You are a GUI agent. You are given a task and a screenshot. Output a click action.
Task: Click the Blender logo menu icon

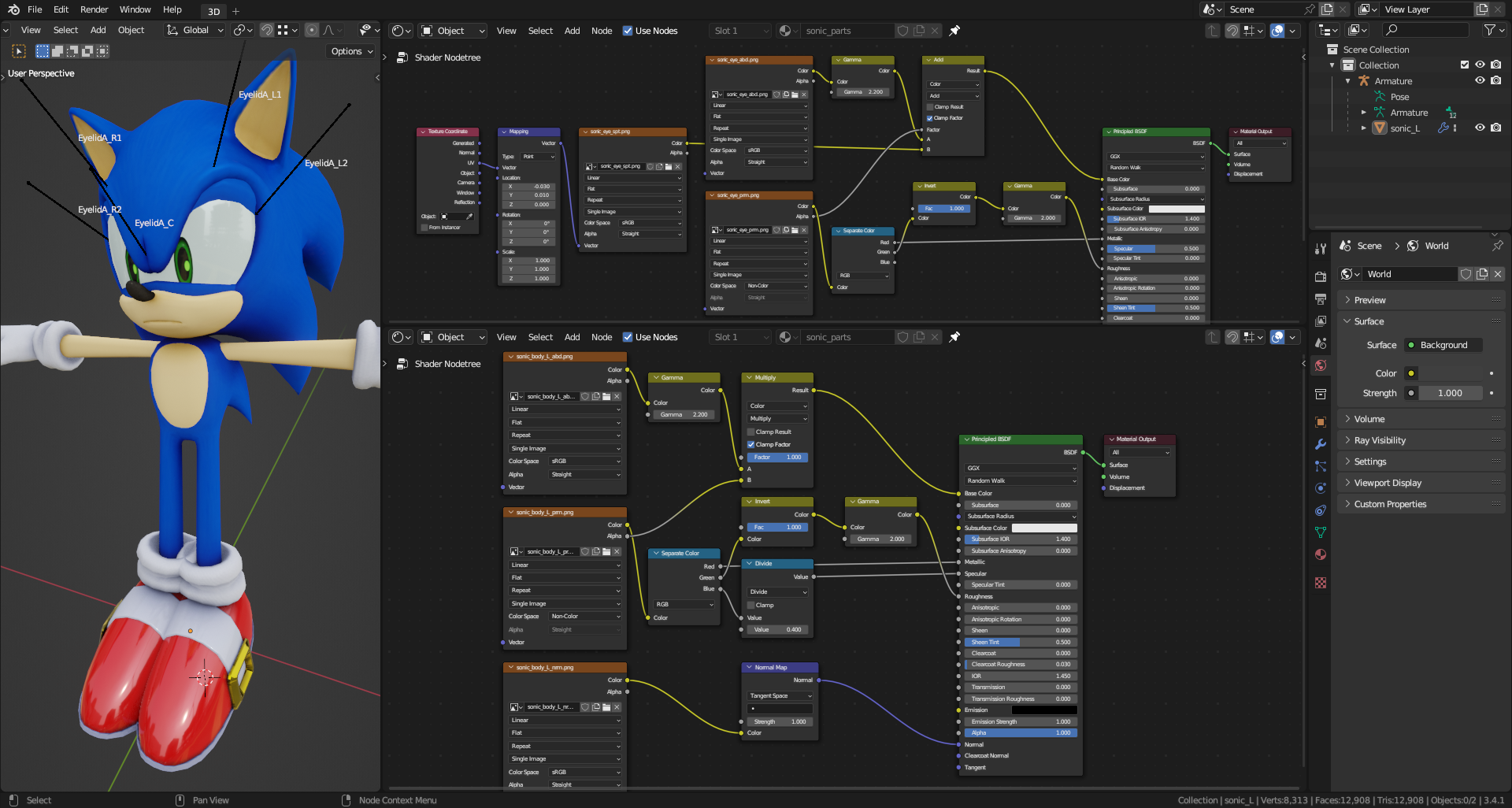click(13, 9)
